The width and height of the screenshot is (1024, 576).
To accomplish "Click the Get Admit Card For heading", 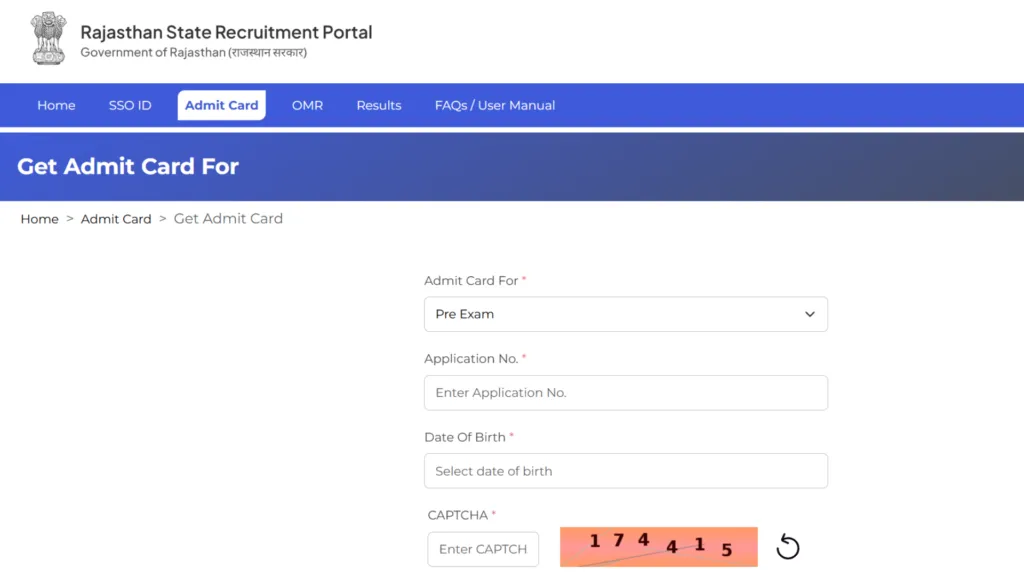I will [x=128, y=167].
